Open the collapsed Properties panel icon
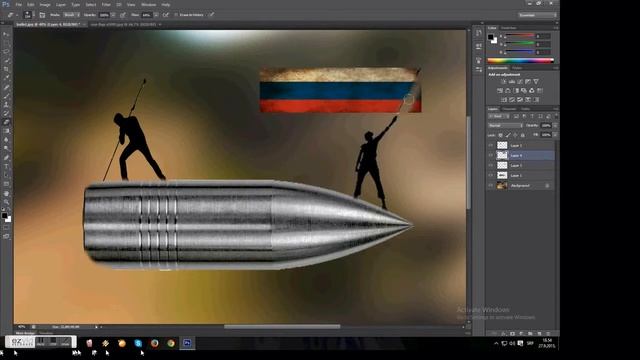The width and height of the screenshot is (640, 360). pos(479,47)
